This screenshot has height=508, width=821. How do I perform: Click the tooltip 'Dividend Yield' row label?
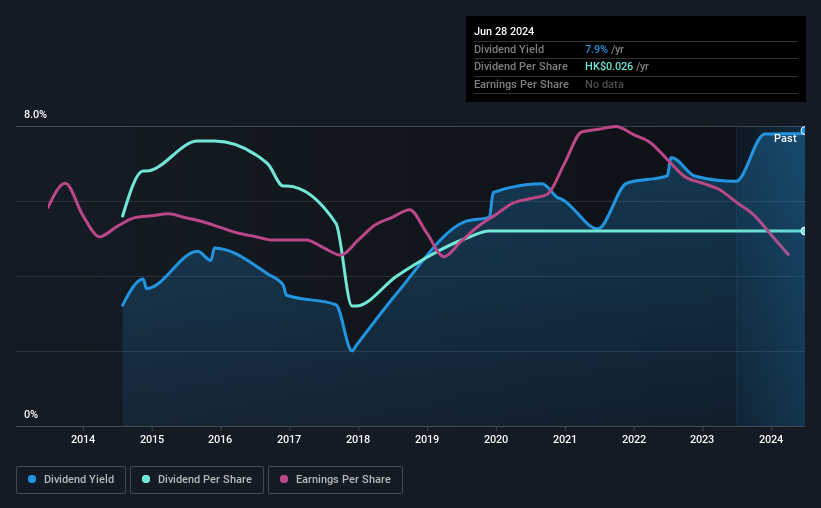click(509, 49)
